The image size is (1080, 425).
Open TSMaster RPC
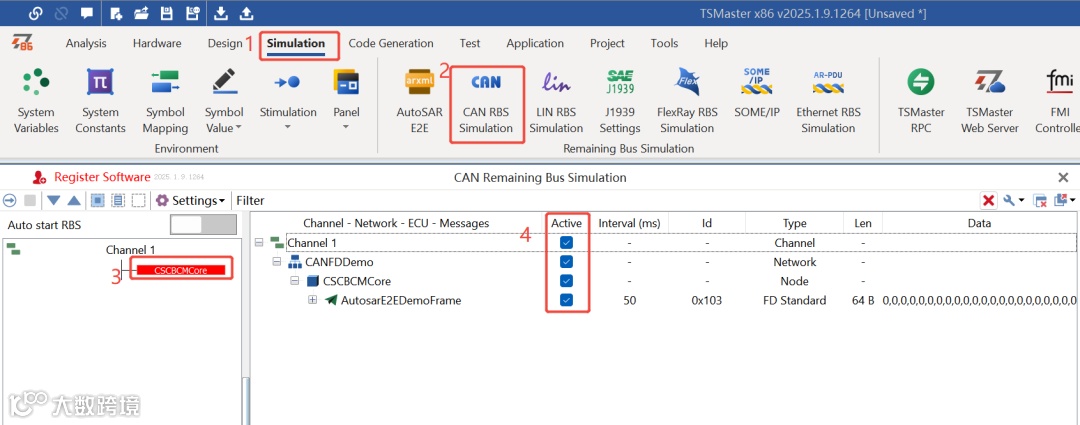pyautogui.click(x=921, y=101)
